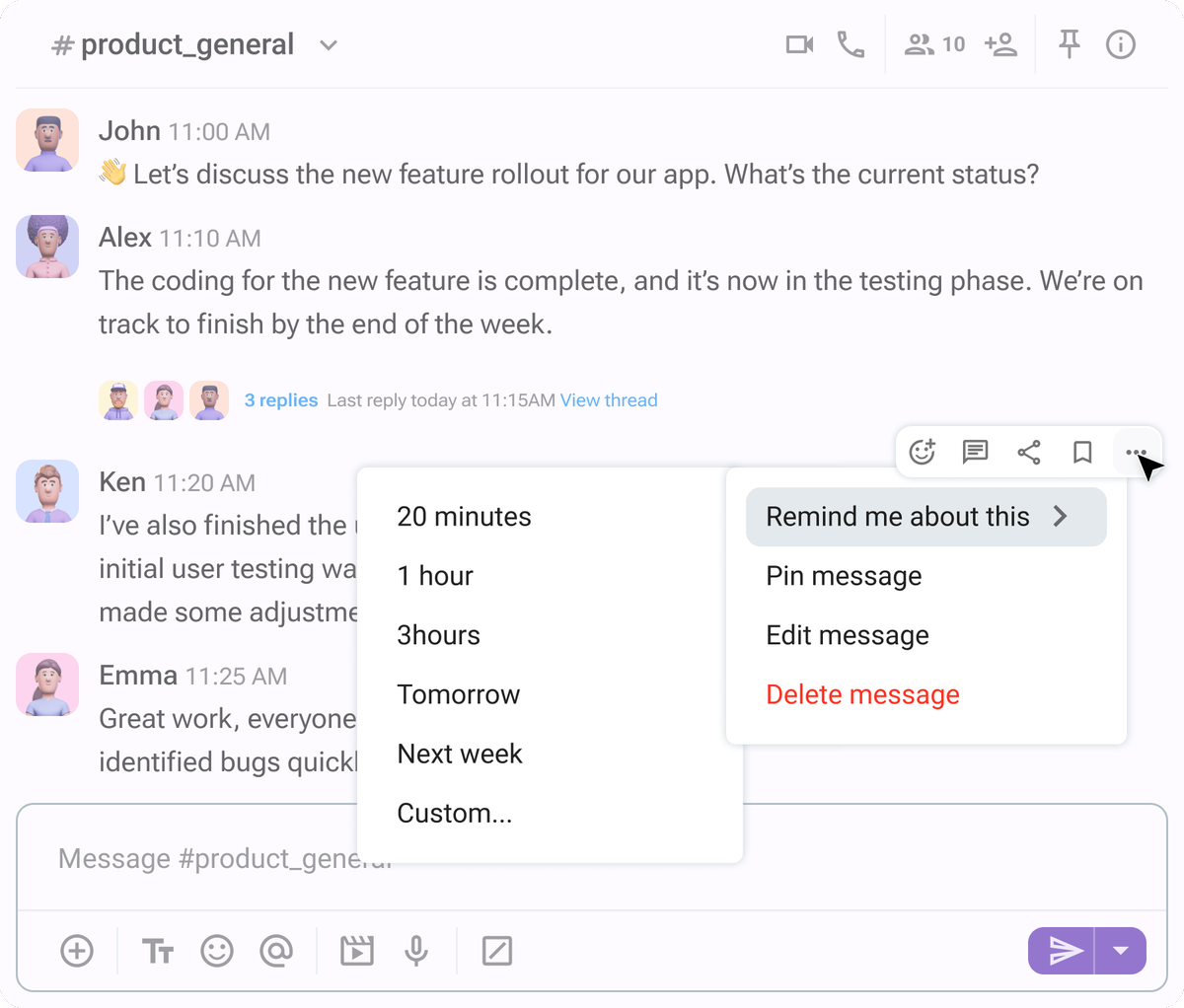Open the emoji picker in message composer
The width and height of the screenshot is (1184, 1008).
point(217,951)
